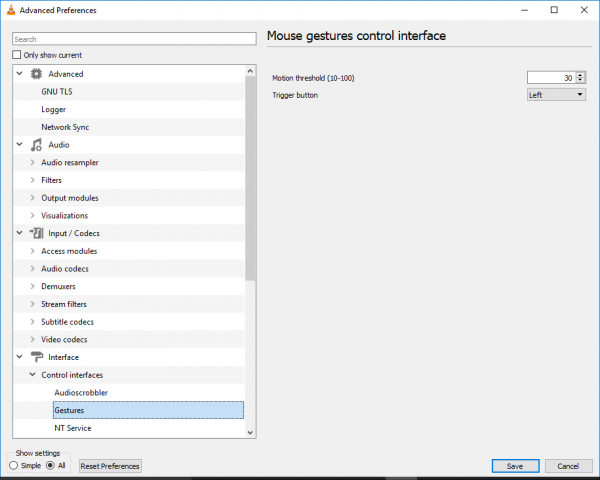The image size is (600, 480).
Task: Select the All settings radio button
Action: (50, 465)
